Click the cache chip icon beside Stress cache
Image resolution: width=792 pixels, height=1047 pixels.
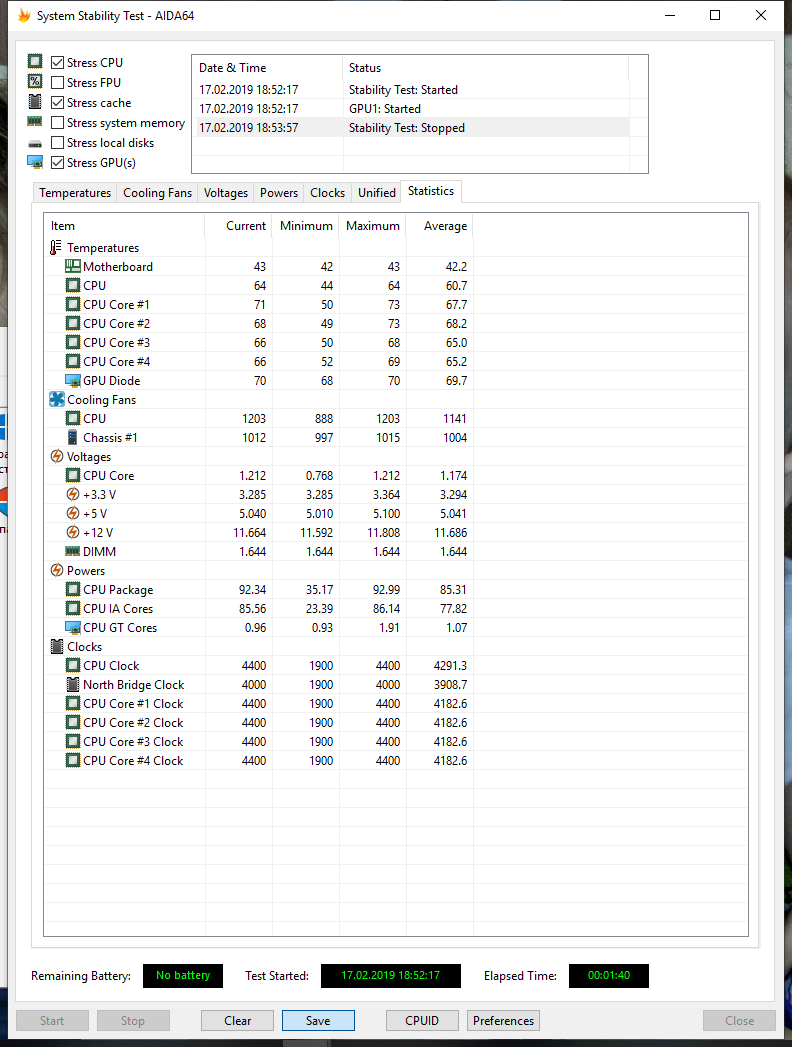[35, 101]
